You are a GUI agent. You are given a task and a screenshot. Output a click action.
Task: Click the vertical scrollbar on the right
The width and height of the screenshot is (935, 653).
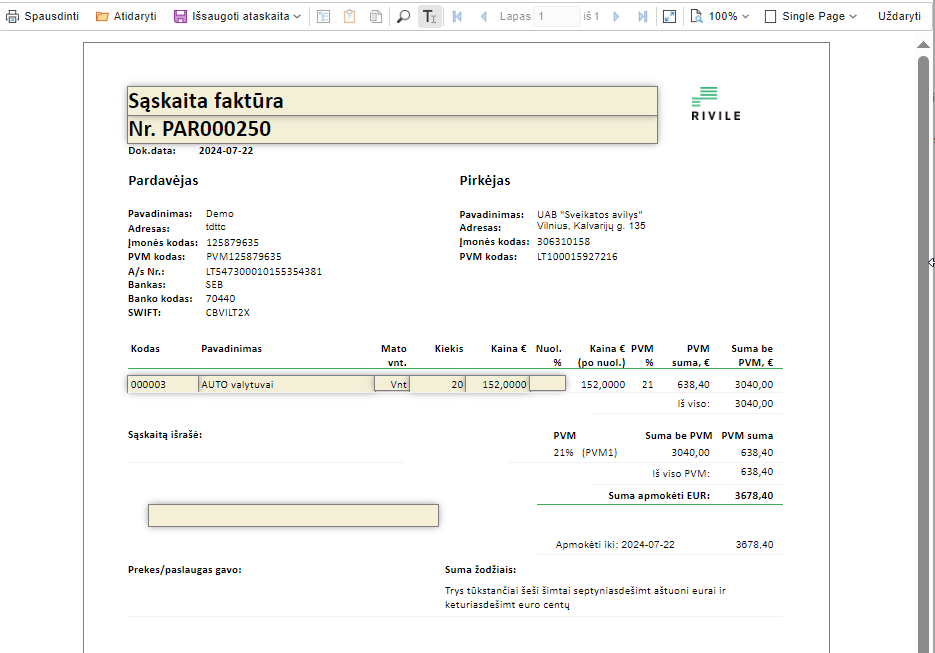click(924, 300)
